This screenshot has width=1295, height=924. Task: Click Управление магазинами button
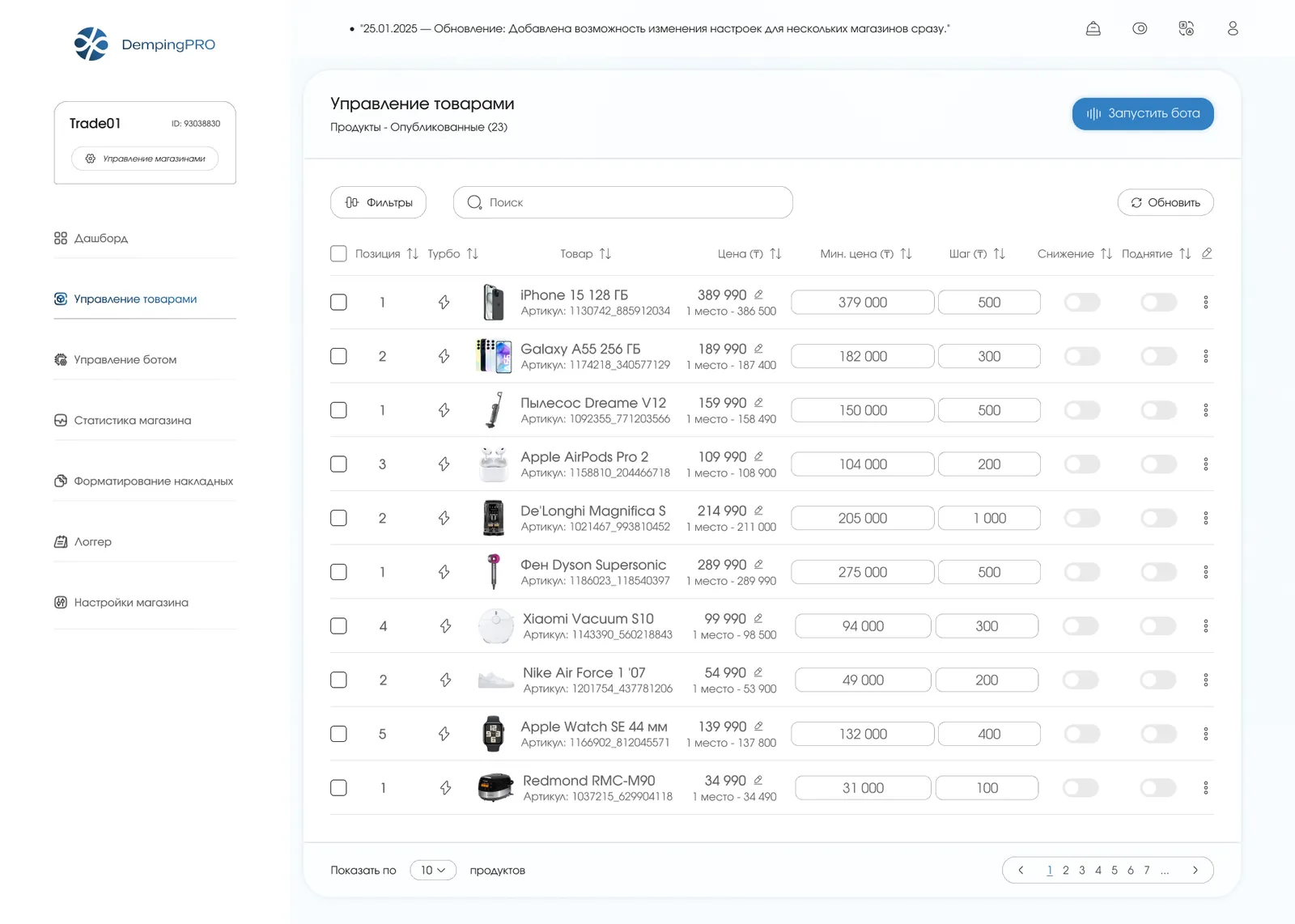click(145, 159)
